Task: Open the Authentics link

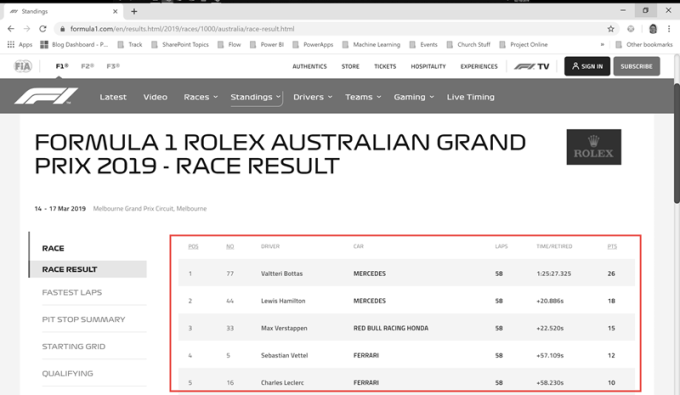Action: click(309, 66)
